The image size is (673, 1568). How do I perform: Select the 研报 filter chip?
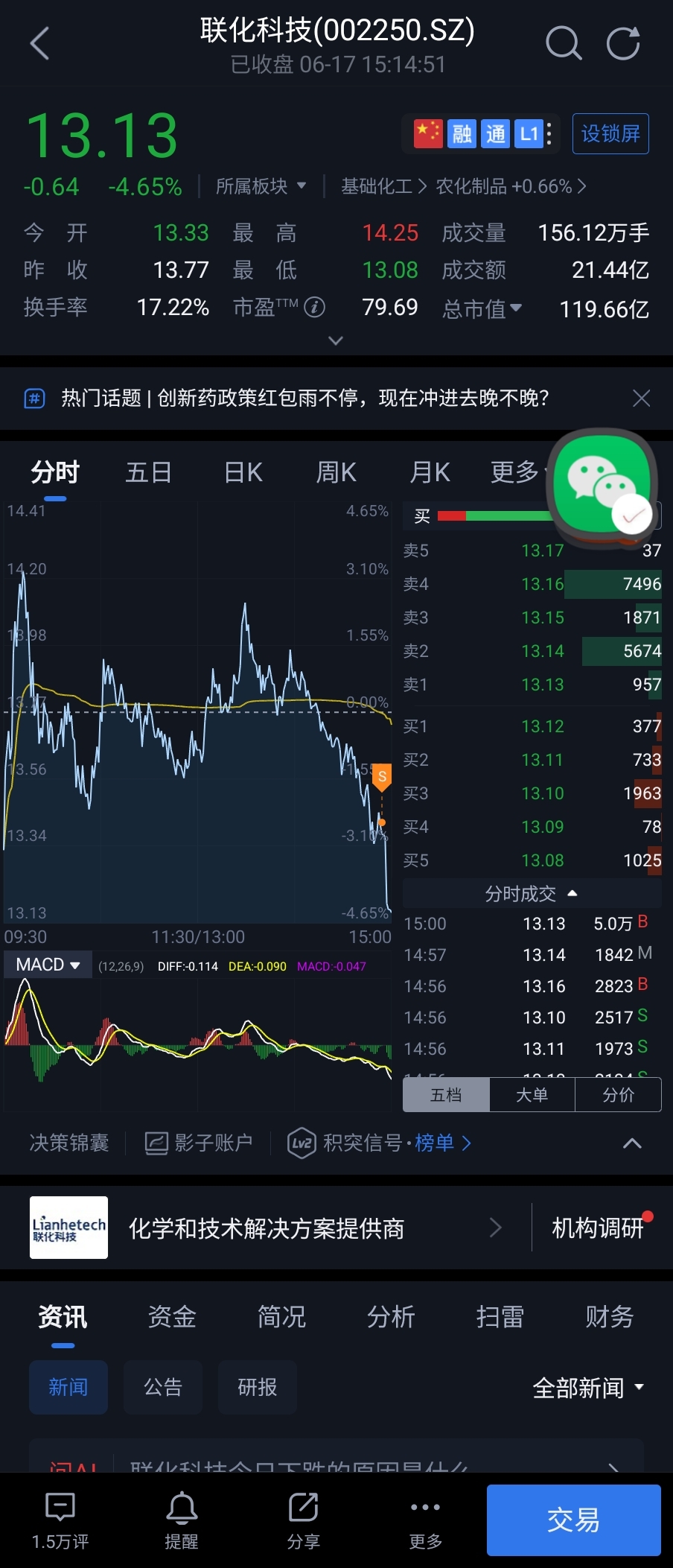click(258, 1387)
